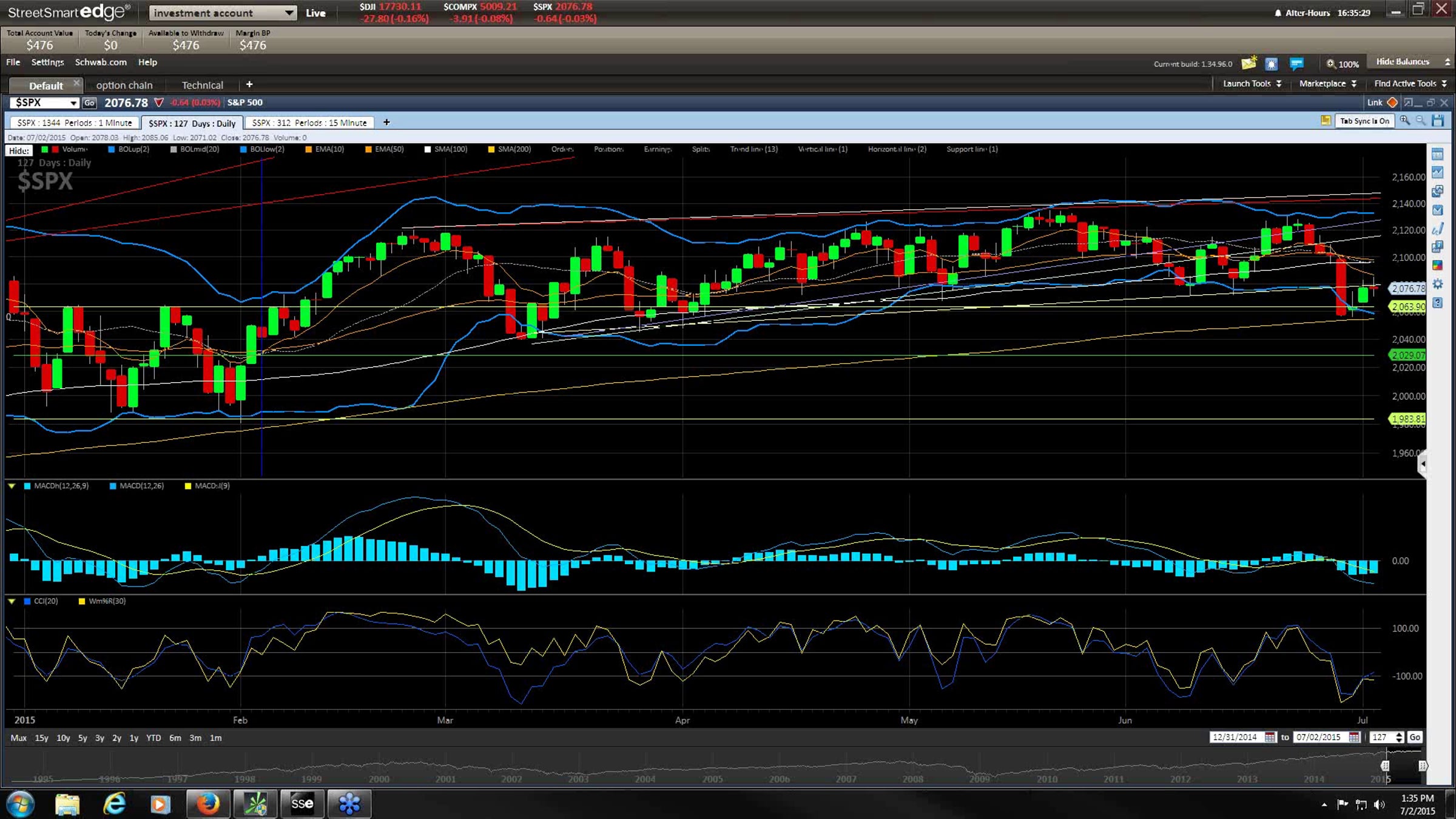Click the chart help question mark icon
1456x819 pixels.
pos(1437,302)
